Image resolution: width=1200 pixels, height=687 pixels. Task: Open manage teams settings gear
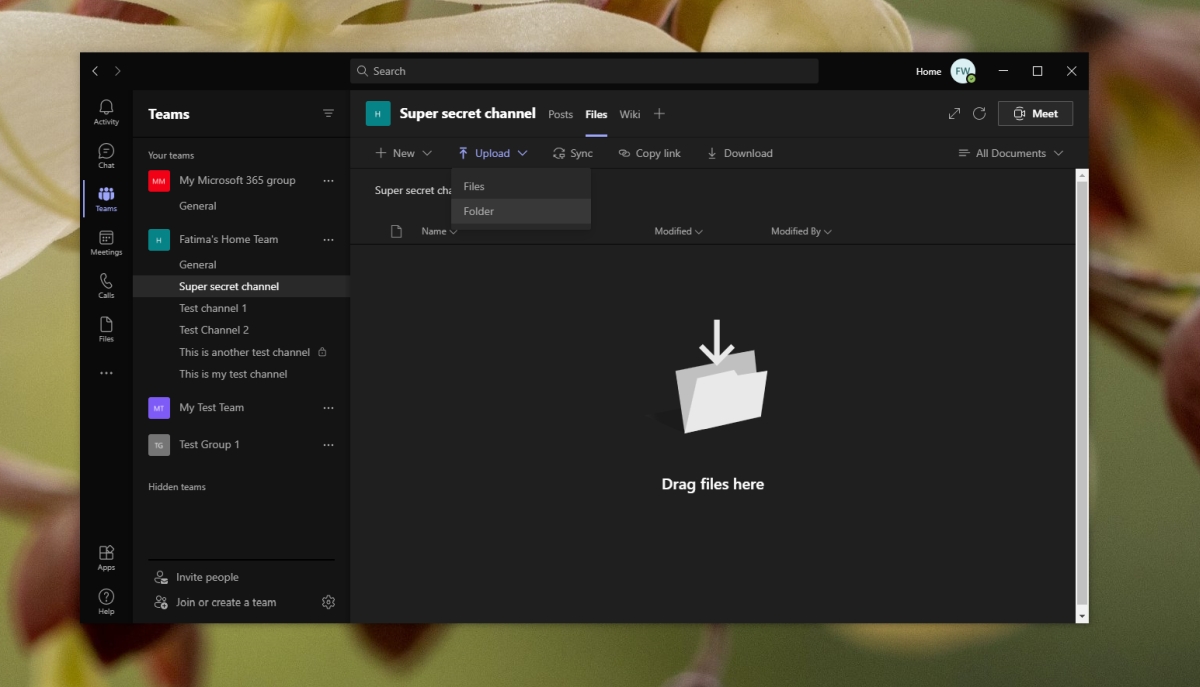tap(328, 602)
